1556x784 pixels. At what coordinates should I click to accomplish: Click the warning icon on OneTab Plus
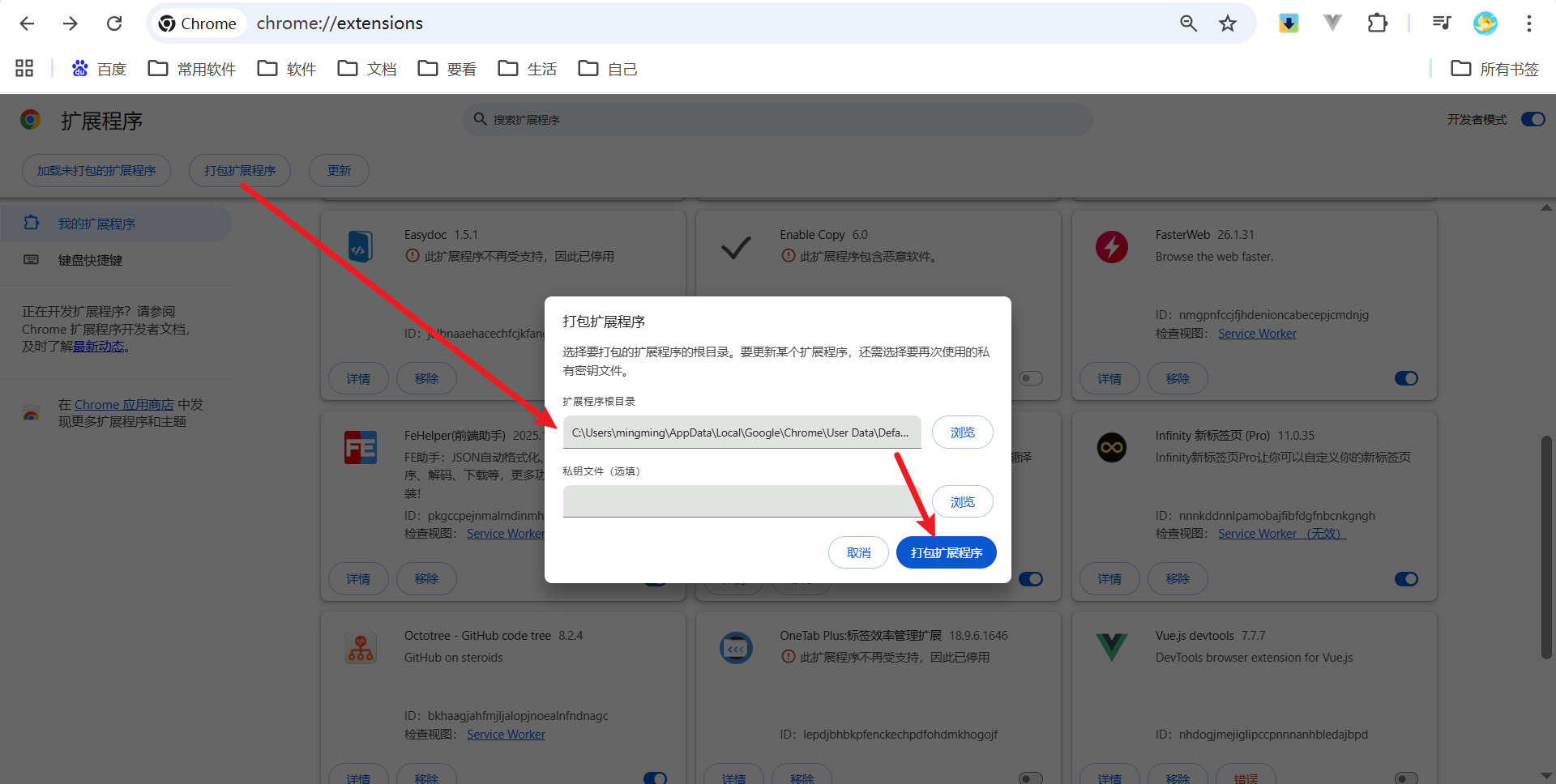[788, 657]
